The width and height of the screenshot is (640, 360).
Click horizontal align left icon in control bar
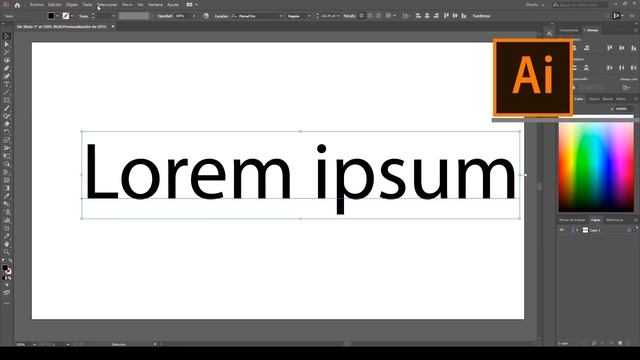(418, 16)
